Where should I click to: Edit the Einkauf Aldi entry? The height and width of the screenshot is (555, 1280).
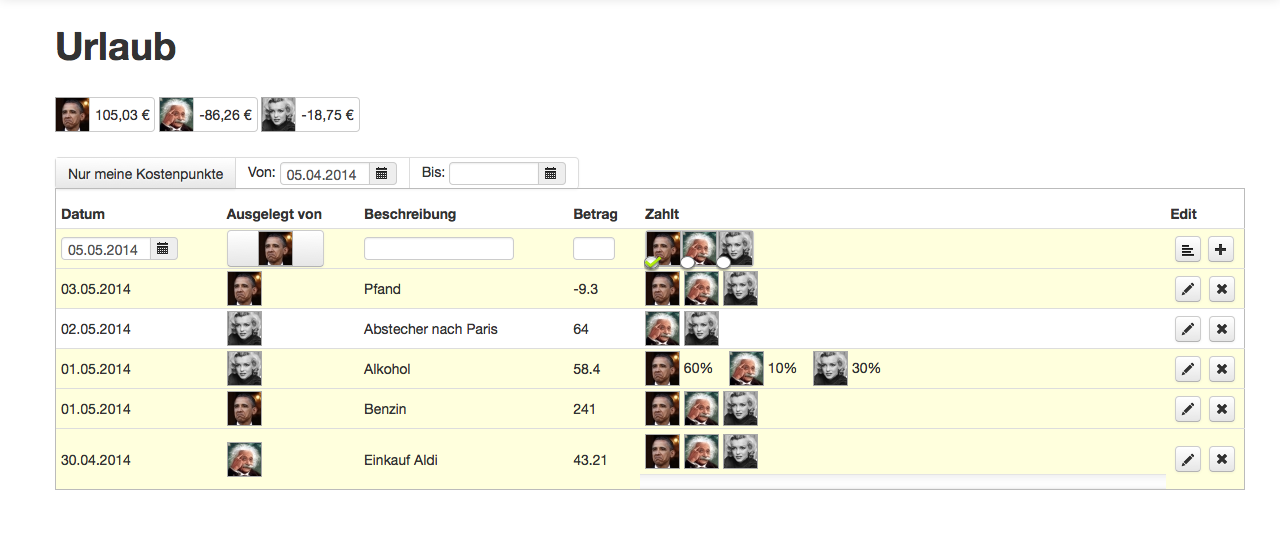(x=1187, y=459)
